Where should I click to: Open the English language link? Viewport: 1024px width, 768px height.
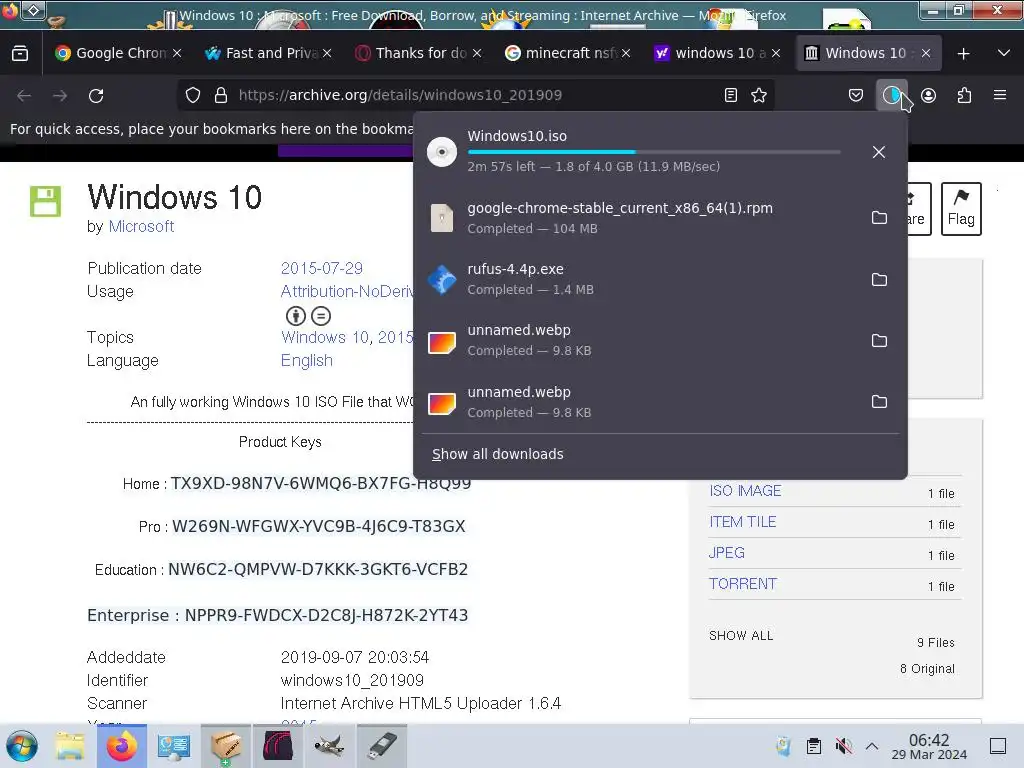(306, 360)
